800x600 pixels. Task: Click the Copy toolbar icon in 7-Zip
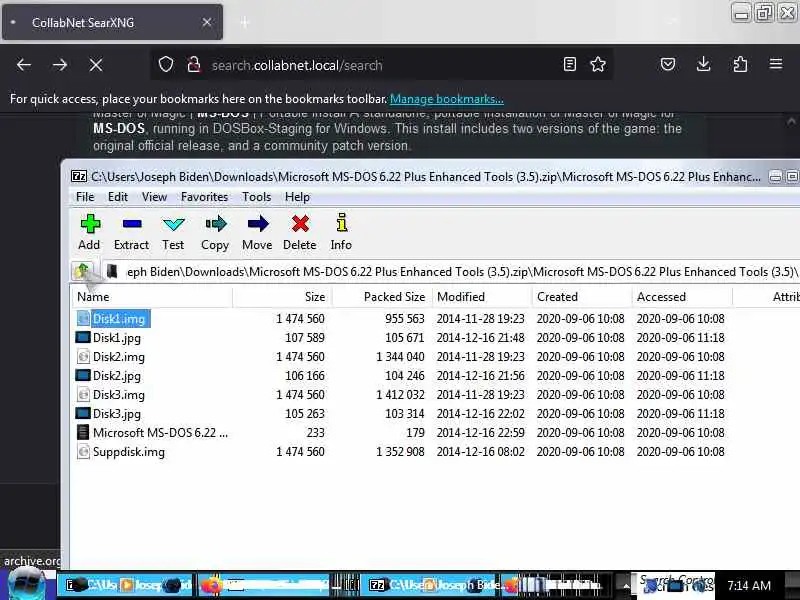click(x=215, y=232)
